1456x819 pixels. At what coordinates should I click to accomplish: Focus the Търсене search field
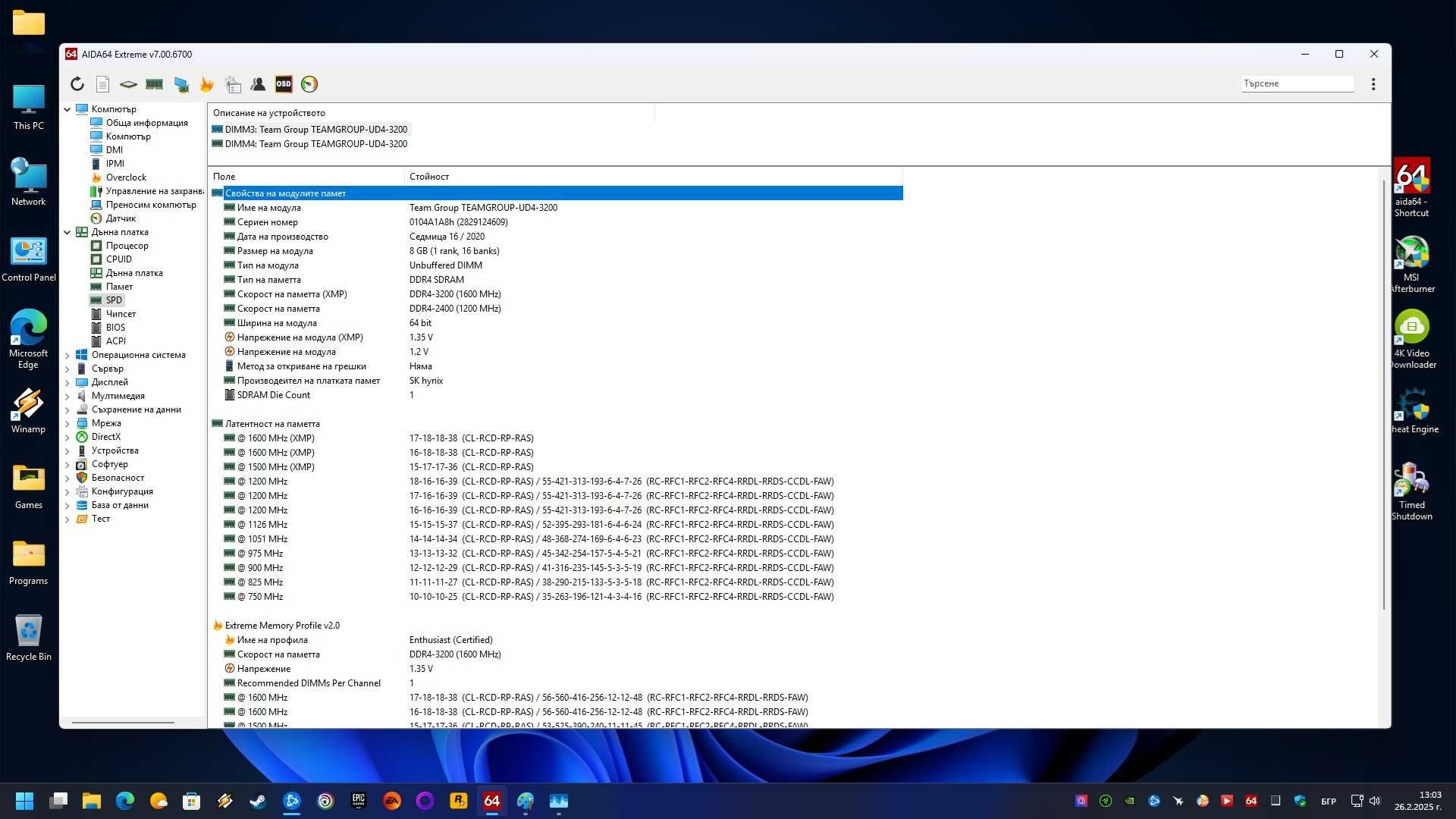(x=1298, y=83)
